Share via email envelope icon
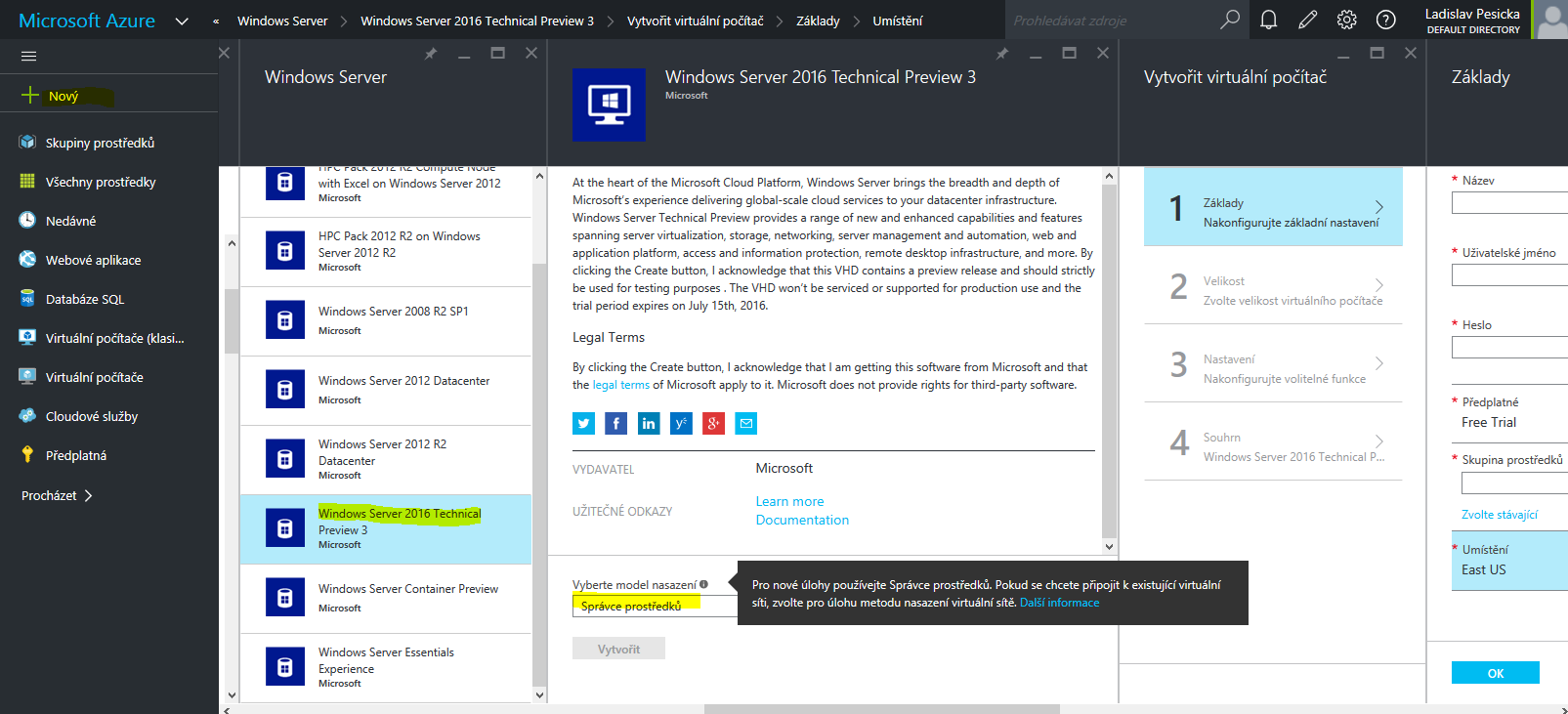 (x=746, y=423)
